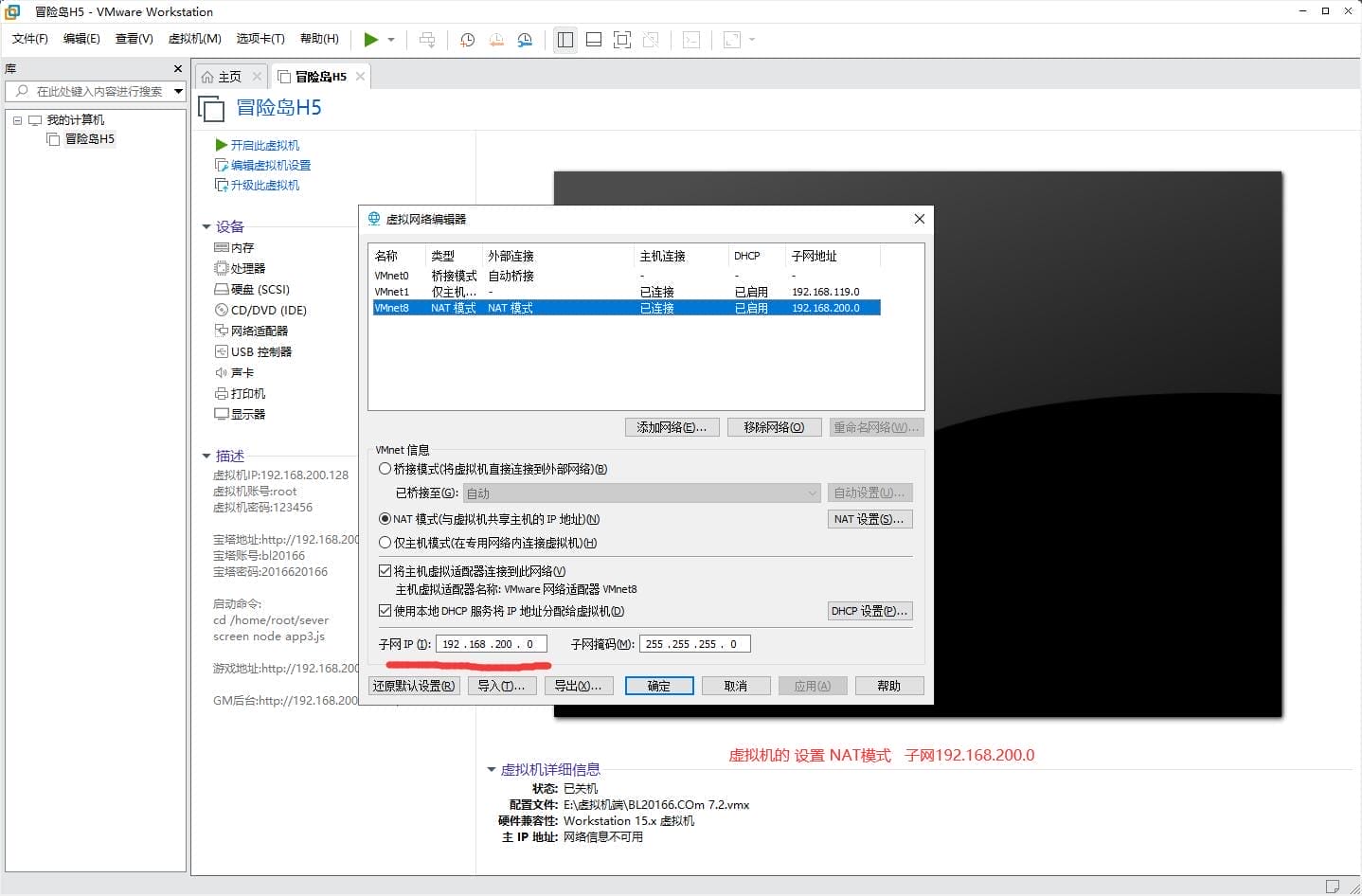Viewport: 1362px width, 896px height.
Task: Click the enter full screen toolbar icon
Action: (x=621, y=39)
